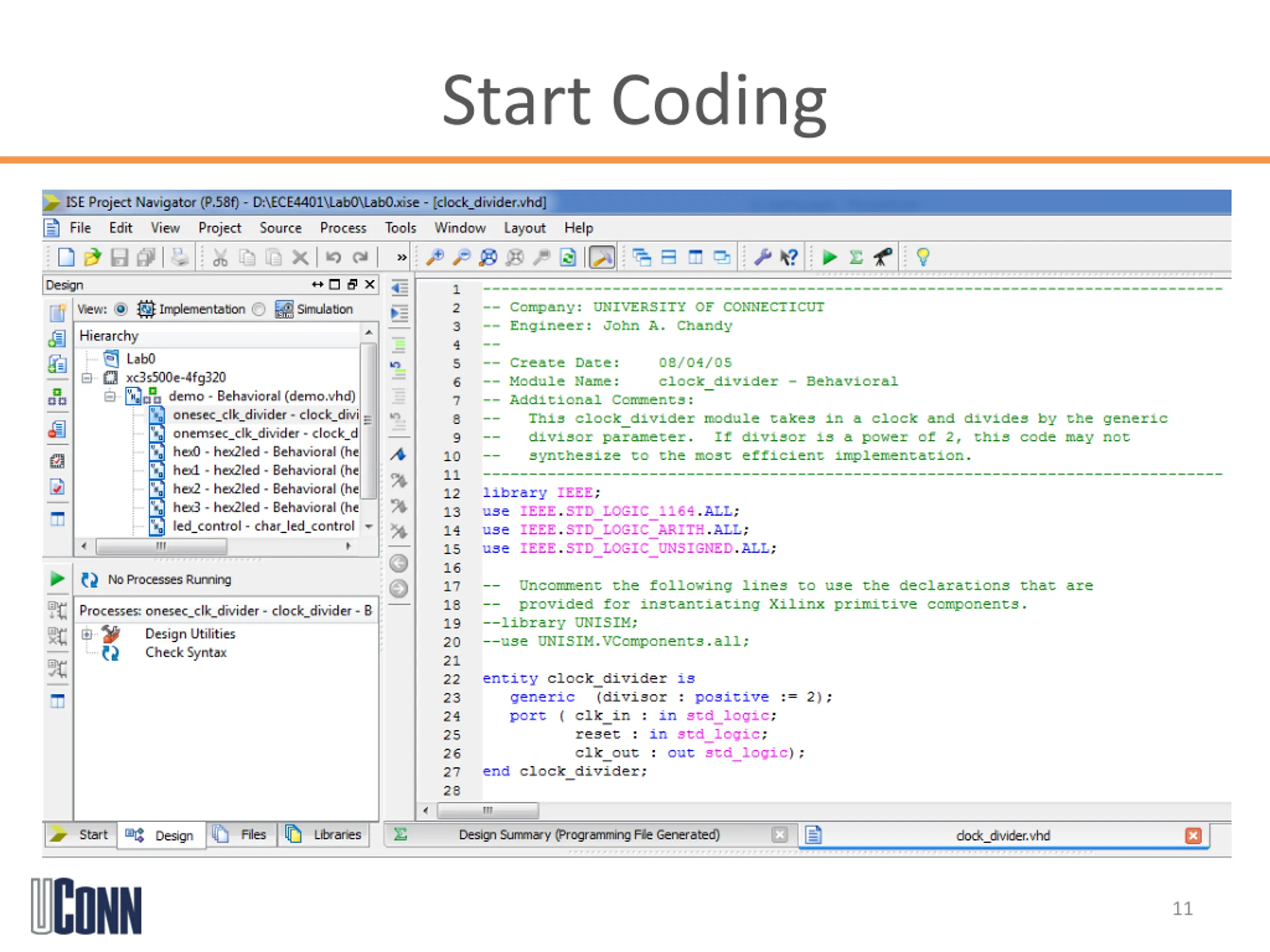
Task: Collapse the demo - Behavioral tree node
Action: [110, 396]
